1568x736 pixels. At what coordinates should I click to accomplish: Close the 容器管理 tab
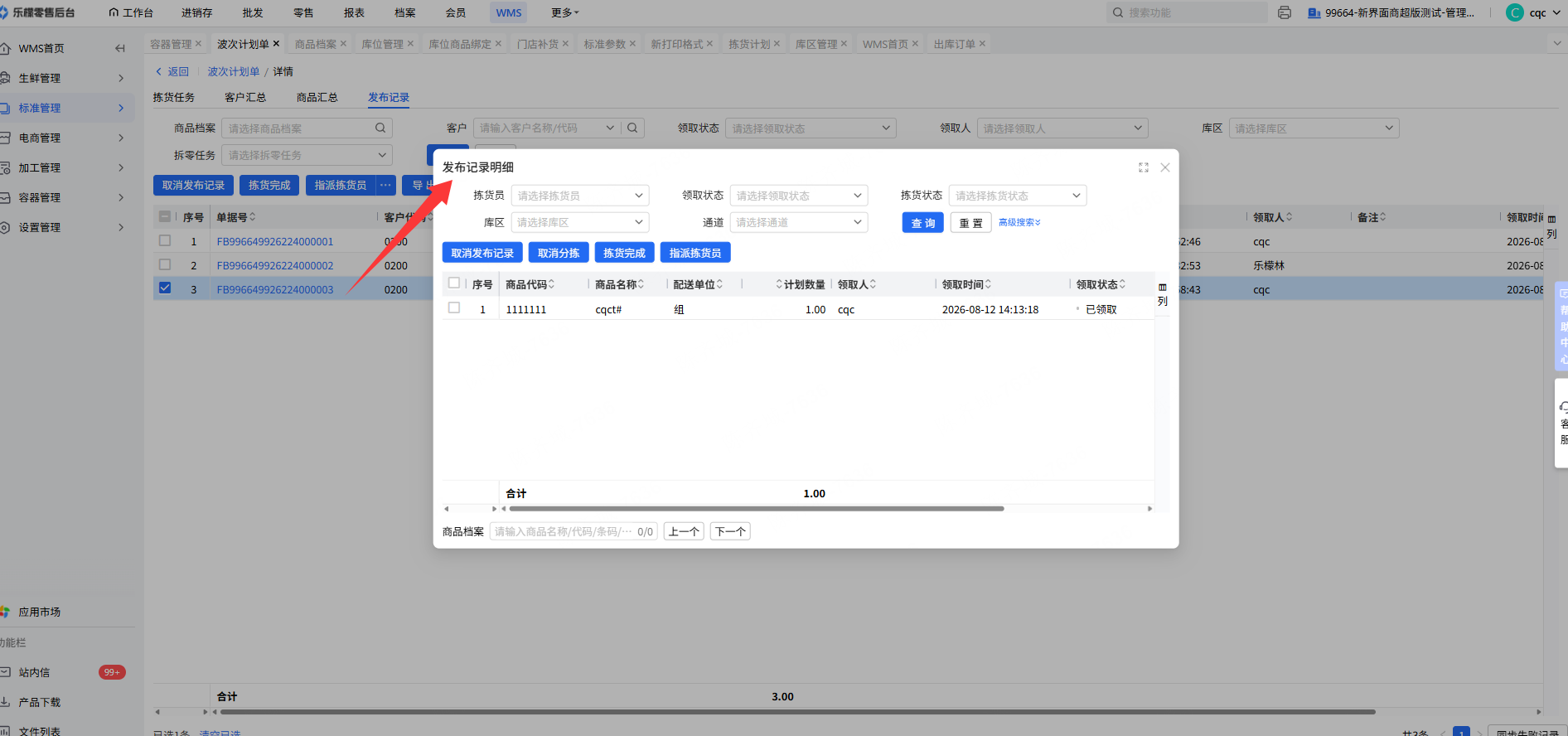(x=198, y=44)
